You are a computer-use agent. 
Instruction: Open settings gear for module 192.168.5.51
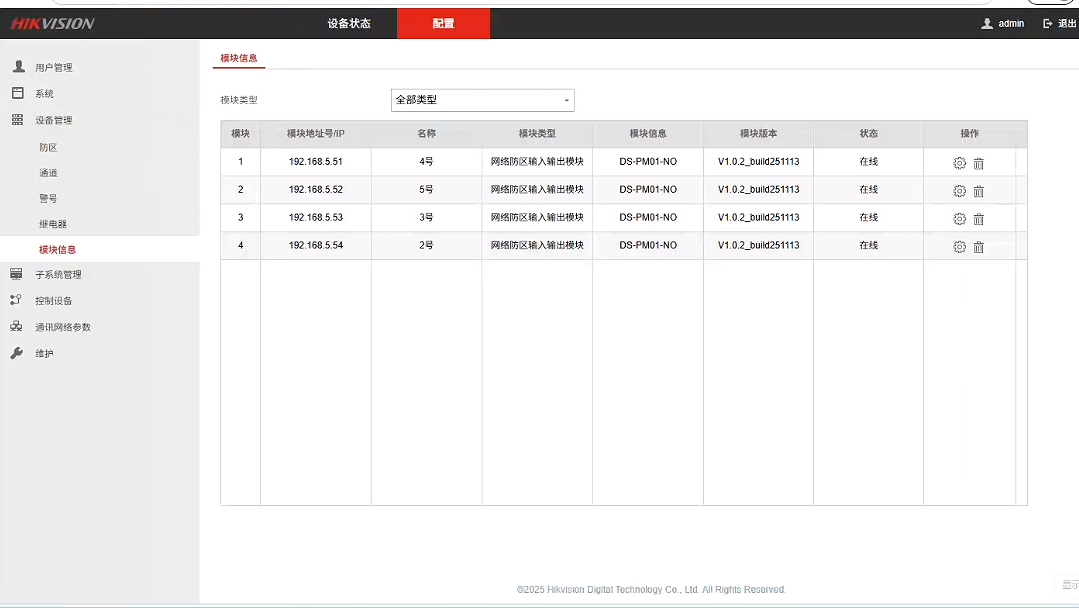(959, 163)
